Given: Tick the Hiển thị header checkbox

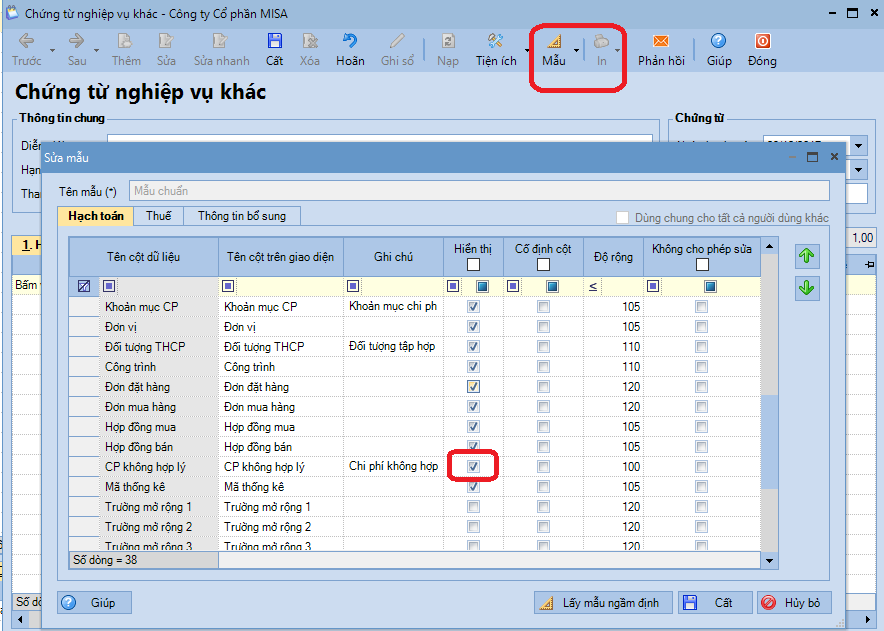Looking at the screenshot, I should tap(473, 265).
